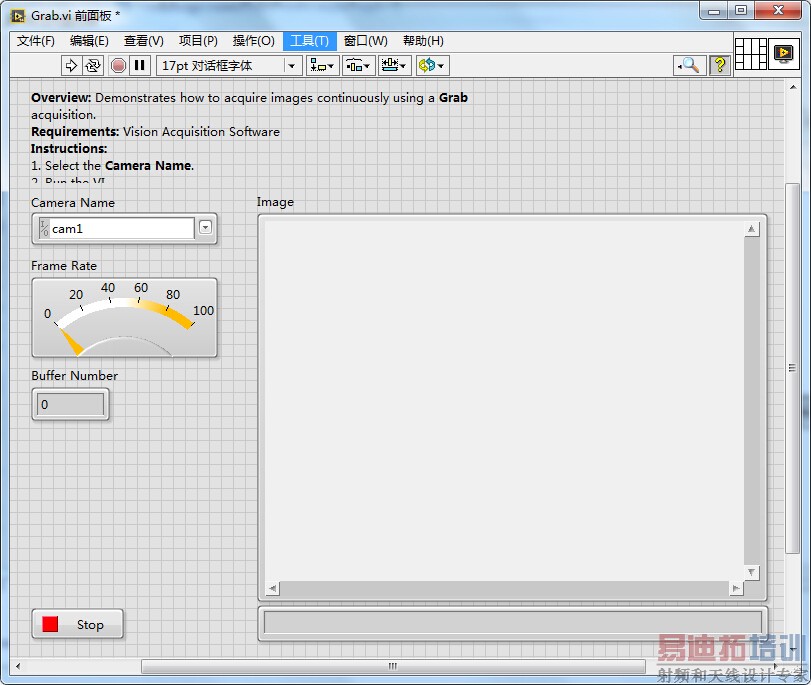Click the 'Requirements: Vision Acquisition Software' text
The width and height of the screenshot is (811, 685).
[x=155, y=131]
